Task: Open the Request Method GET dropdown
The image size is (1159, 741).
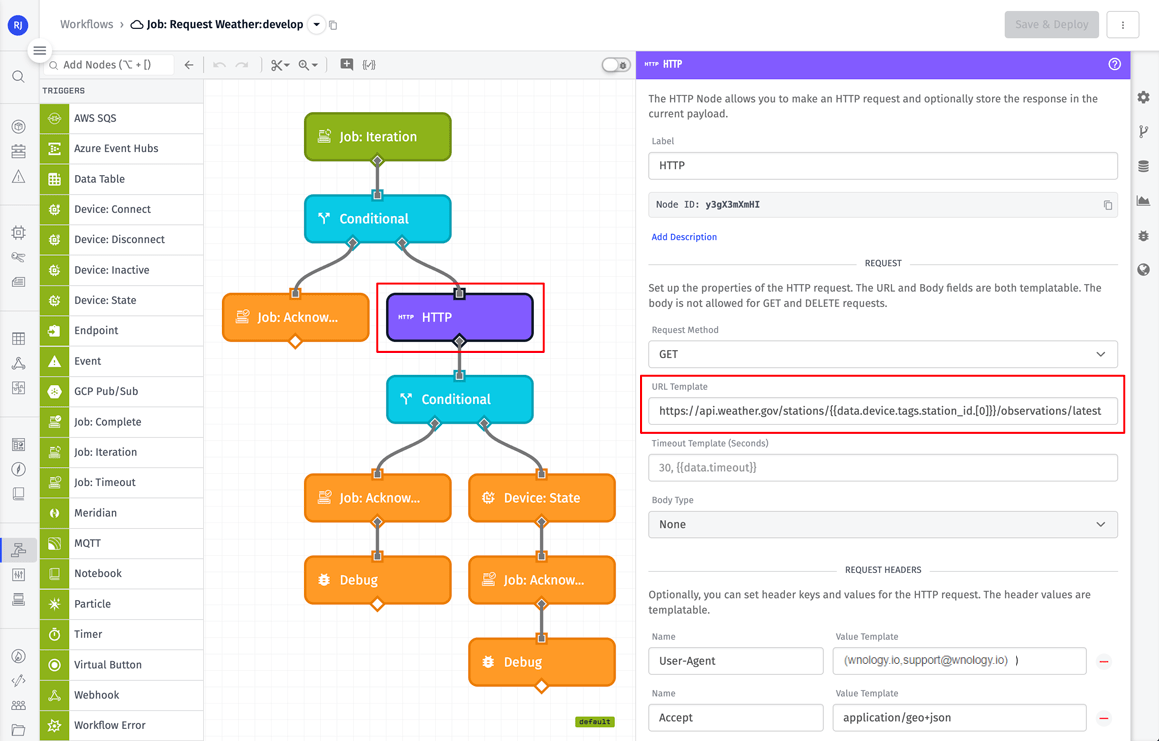Action: pos(883,354)
